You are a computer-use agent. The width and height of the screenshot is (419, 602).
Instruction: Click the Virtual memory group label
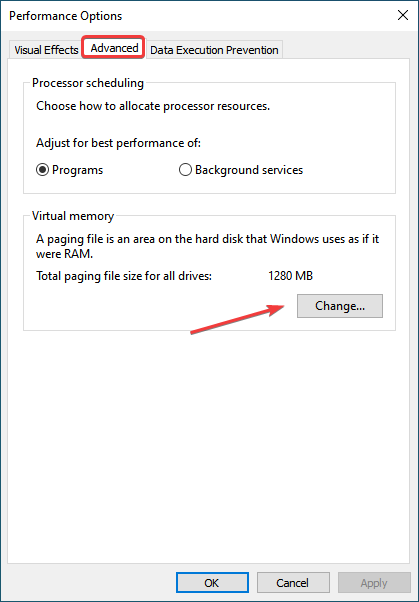pyautogui.click(x=73, y=216)
